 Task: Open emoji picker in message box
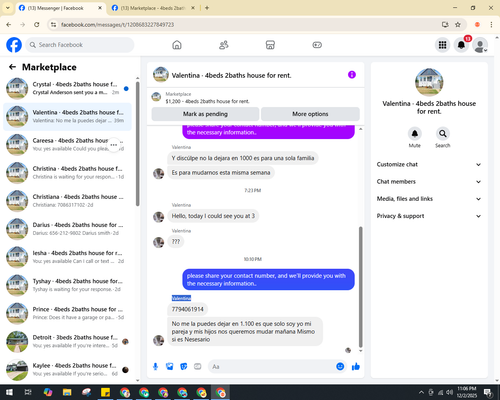[x=340, y=366]
